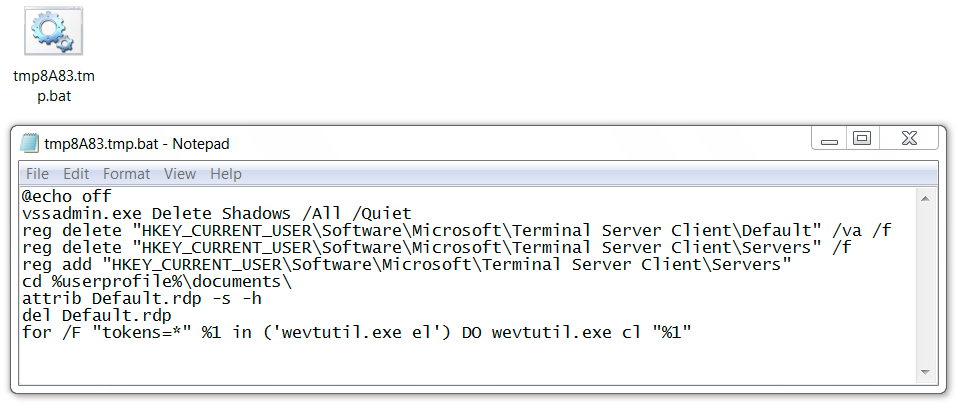
Task: Select the tmp8A83.tmp.bat gear file icon
Action: (54, 32)
